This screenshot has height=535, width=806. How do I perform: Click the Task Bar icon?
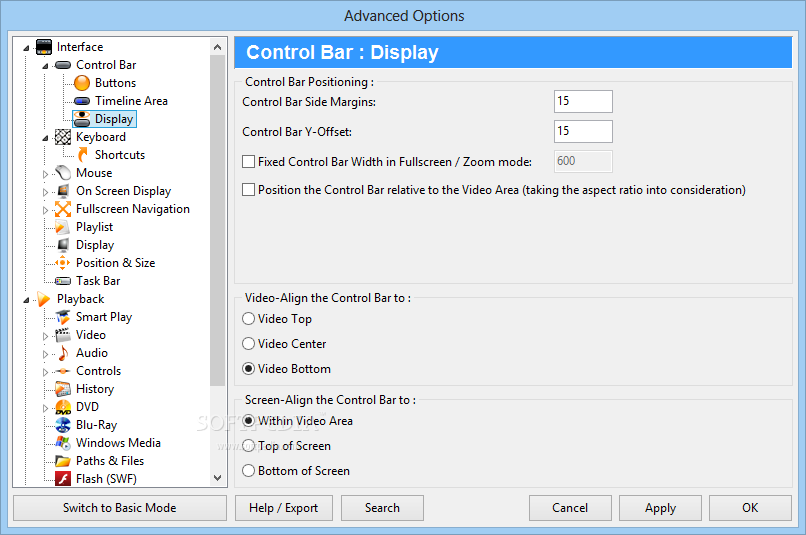[x=63, y=281]
